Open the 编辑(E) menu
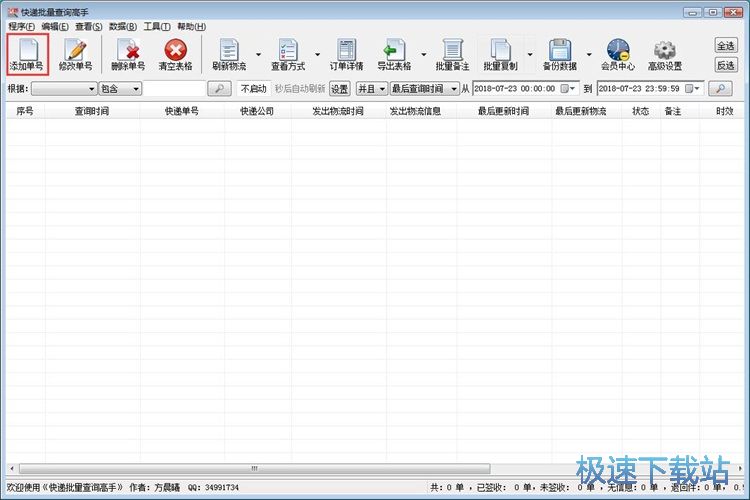Screen dimensions: 750x500 pos(55,26)
